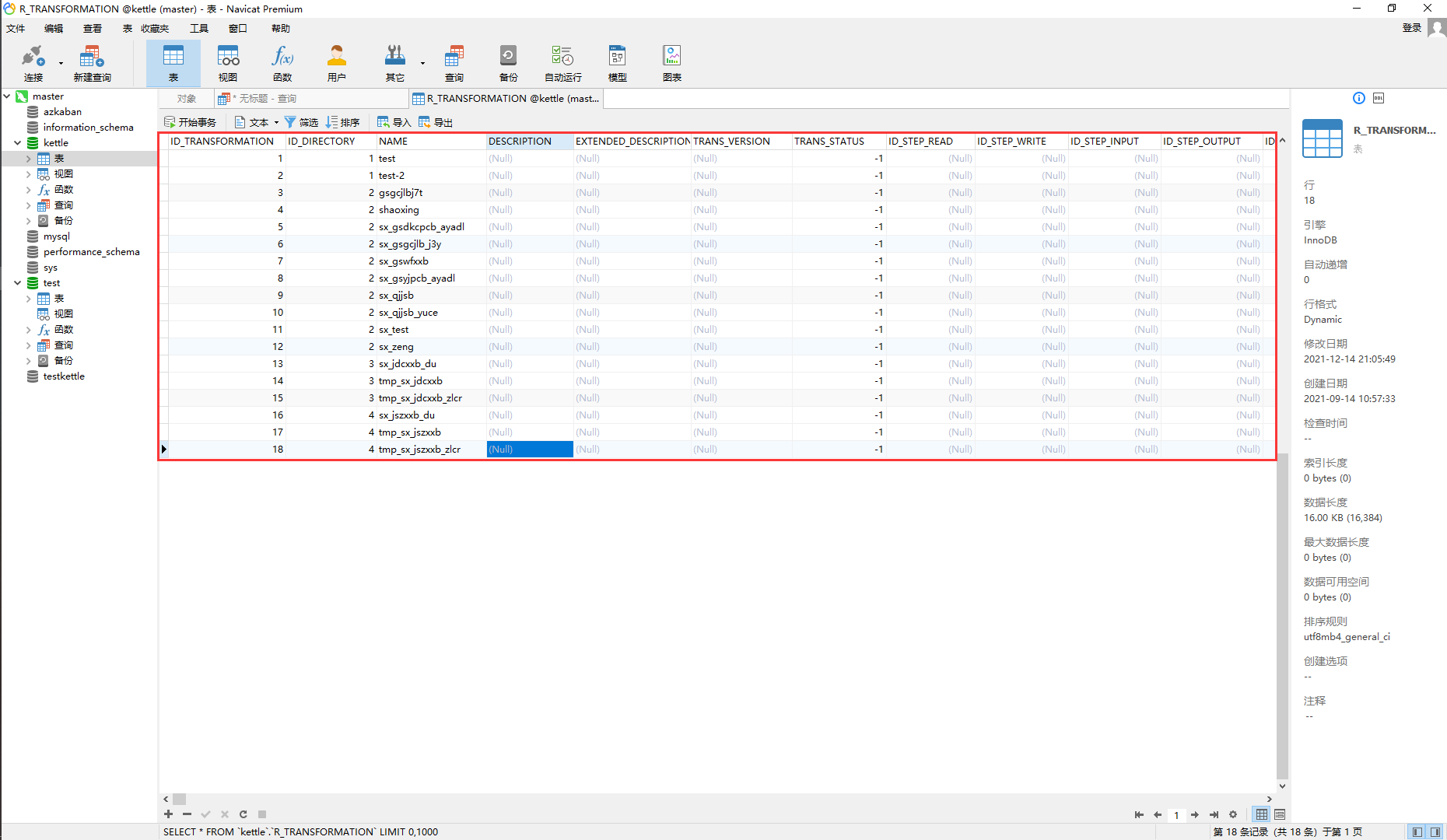Viewport: 1447px width, 840px height.
Task: Collapse the test database node
Action: (17, 282)
